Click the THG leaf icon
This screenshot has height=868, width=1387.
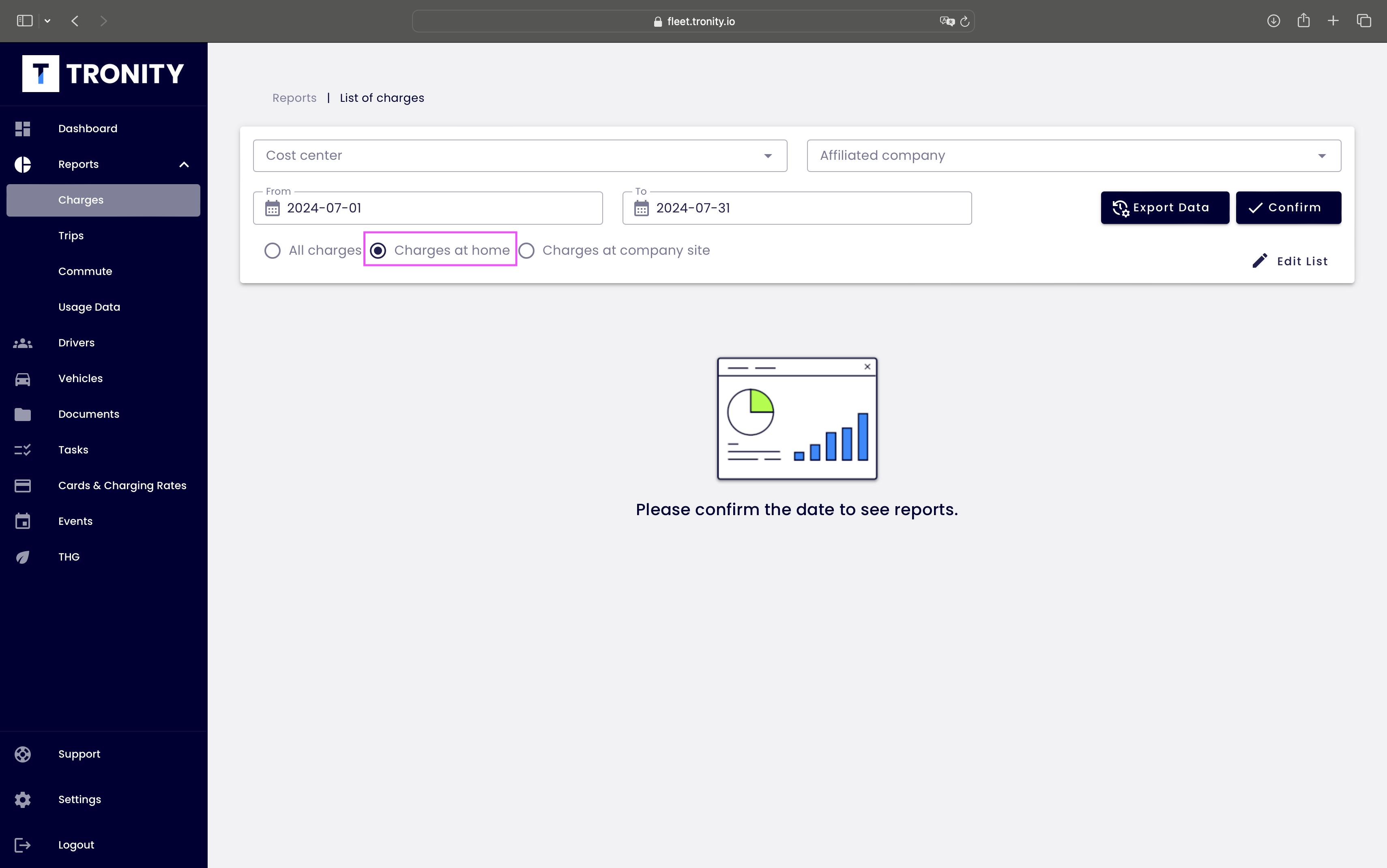[x=22, y=557]
